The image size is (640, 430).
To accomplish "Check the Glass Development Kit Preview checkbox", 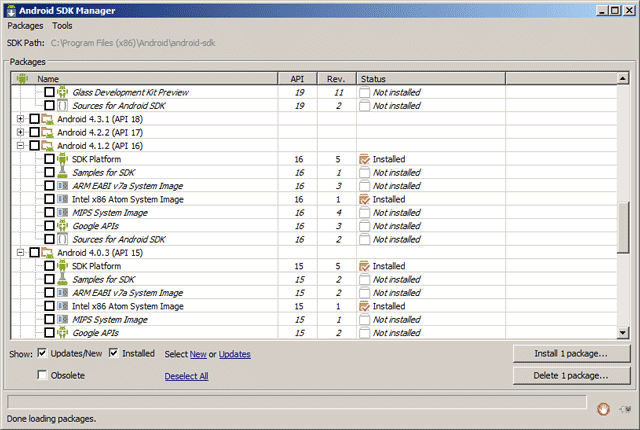I will pyautogui.click(x=49, y=92).
